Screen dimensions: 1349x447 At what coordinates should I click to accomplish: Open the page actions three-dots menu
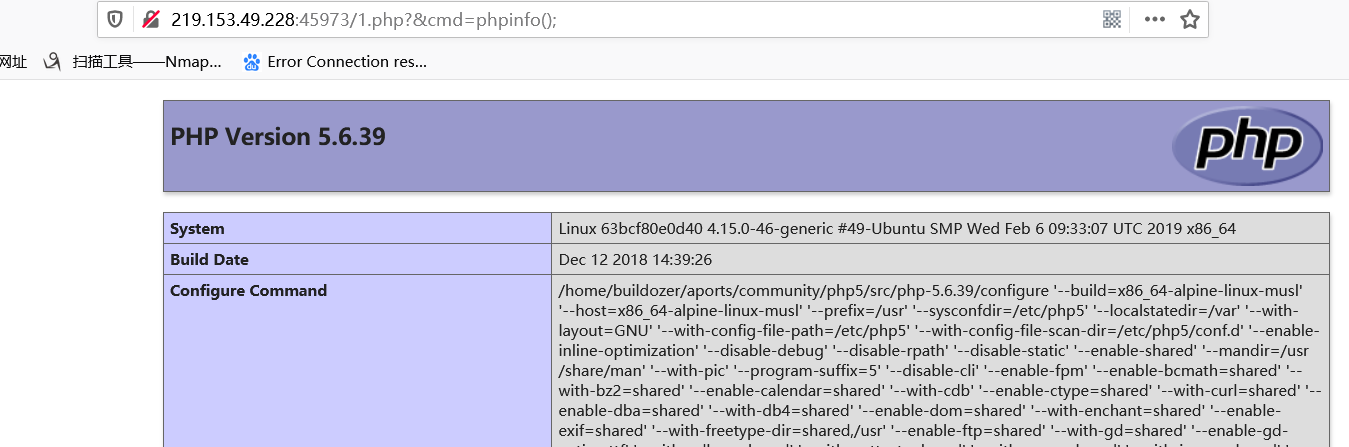coord(1154,19)
